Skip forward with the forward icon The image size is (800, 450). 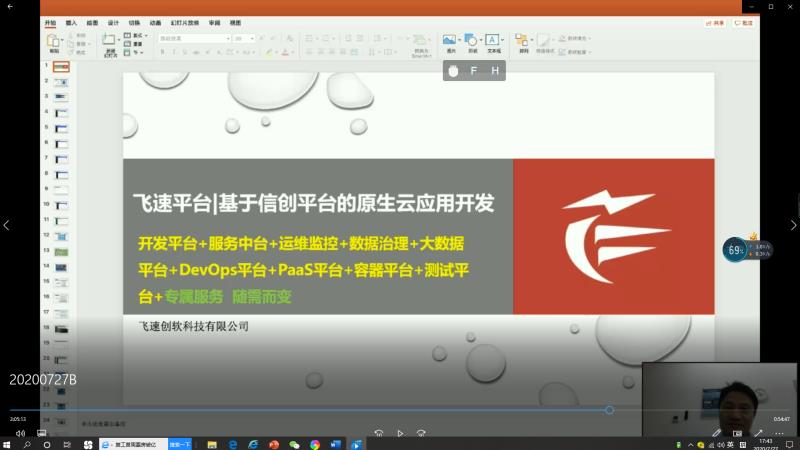[x=421, y=433]
